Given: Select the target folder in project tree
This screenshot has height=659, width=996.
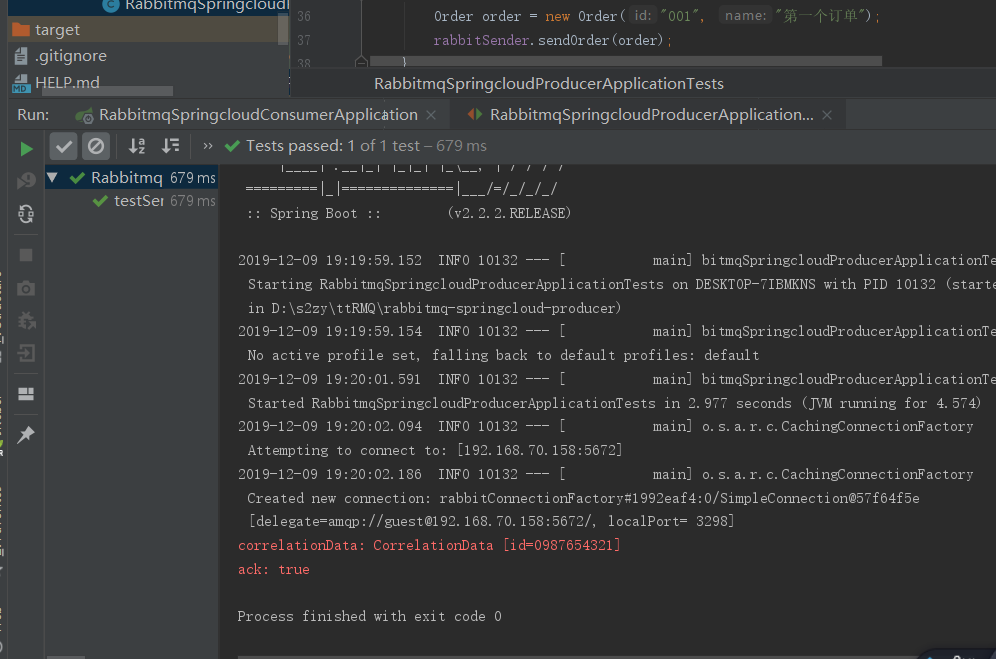Looking at the screenshot, I should coord(144,30).
